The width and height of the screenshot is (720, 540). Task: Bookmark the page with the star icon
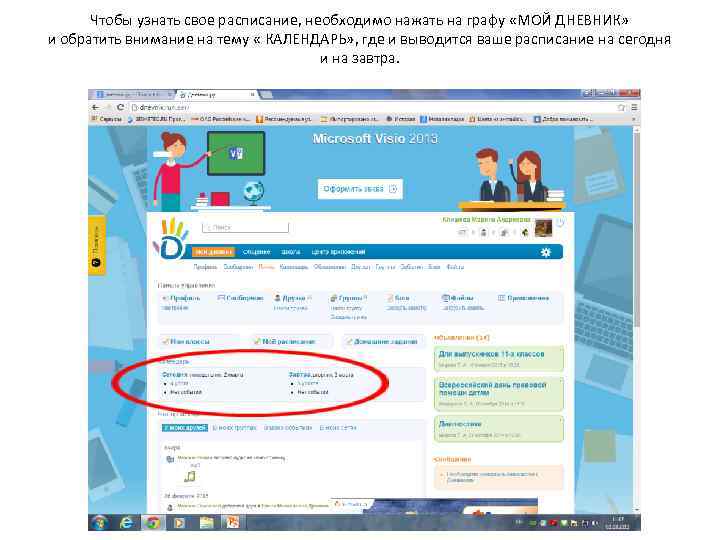click(621, 107)
